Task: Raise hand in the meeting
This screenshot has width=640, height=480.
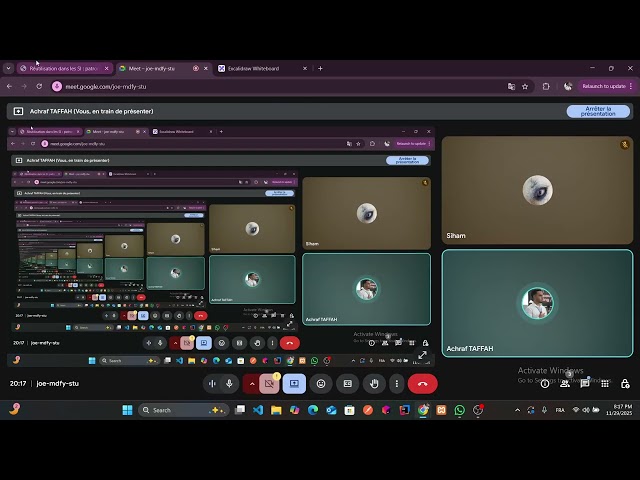Action: click(374, 383)
